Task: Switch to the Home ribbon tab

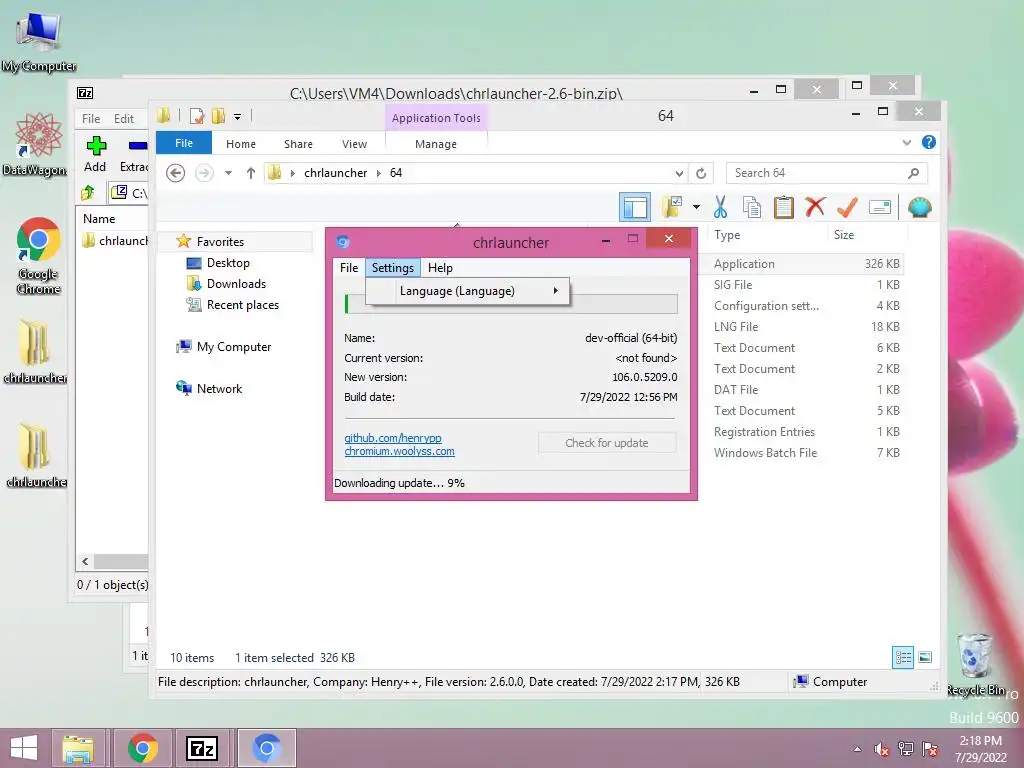Action: [x=241, y=144]
